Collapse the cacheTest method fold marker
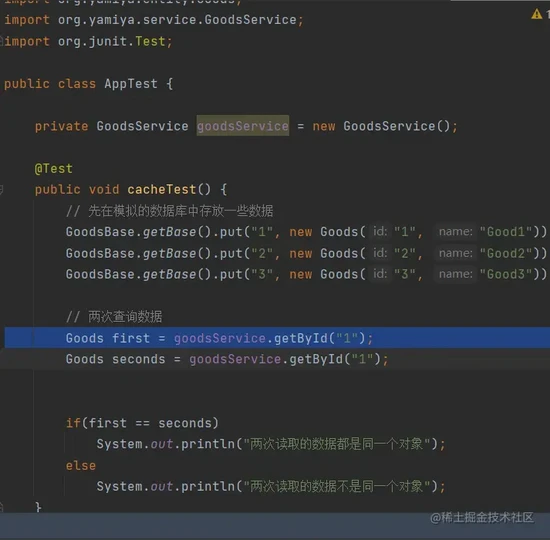The width and height of the screenshot is (550, 540). click(x=1, y=190)
